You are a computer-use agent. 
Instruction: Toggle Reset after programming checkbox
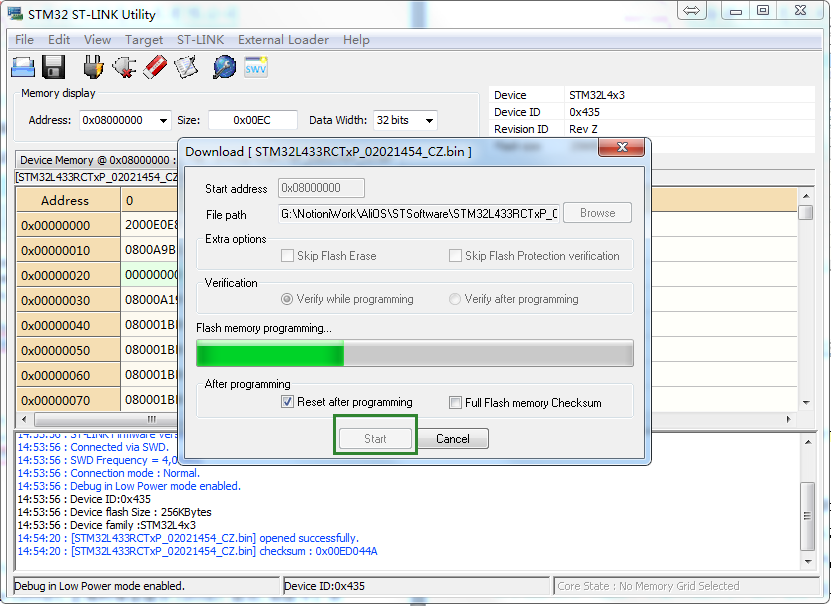click(x=287, y=402)
